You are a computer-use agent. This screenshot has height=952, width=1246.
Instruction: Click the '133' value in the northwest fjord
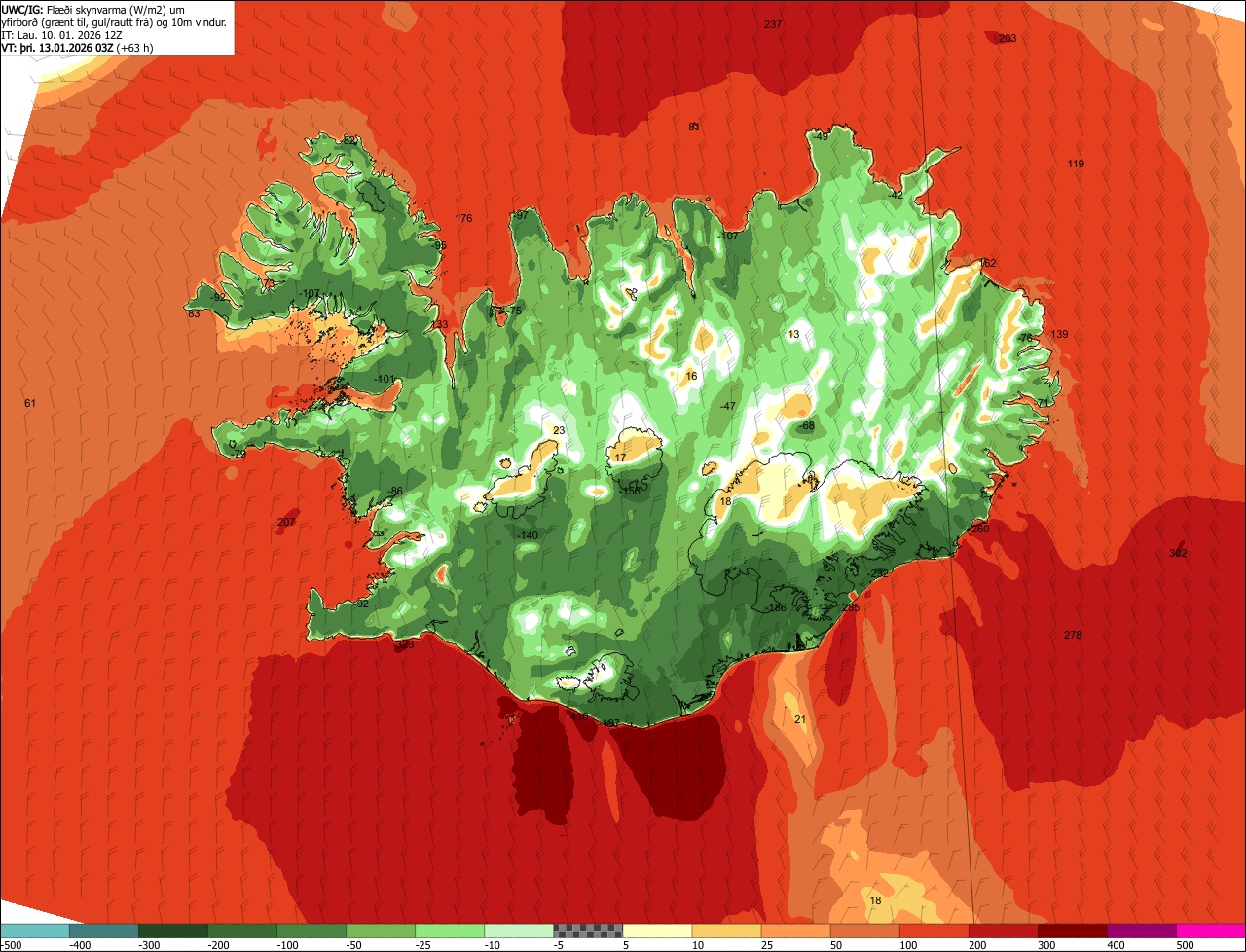(x=440, y=324)
